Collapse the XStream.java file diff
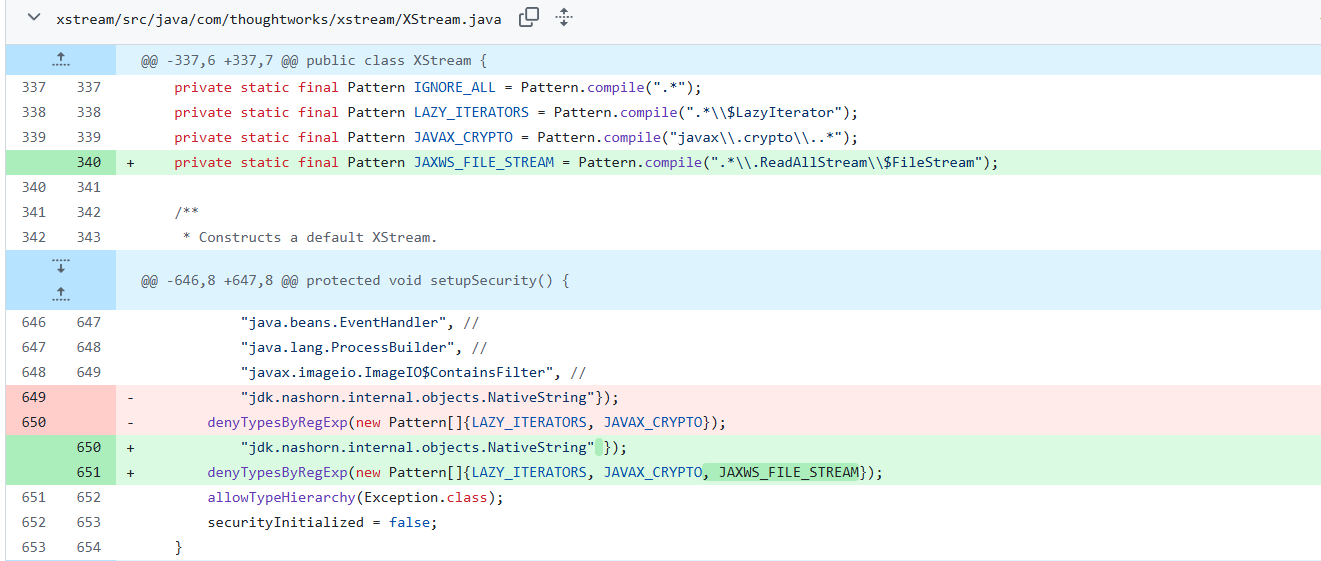1321x561 pixels. pos(34,18)
